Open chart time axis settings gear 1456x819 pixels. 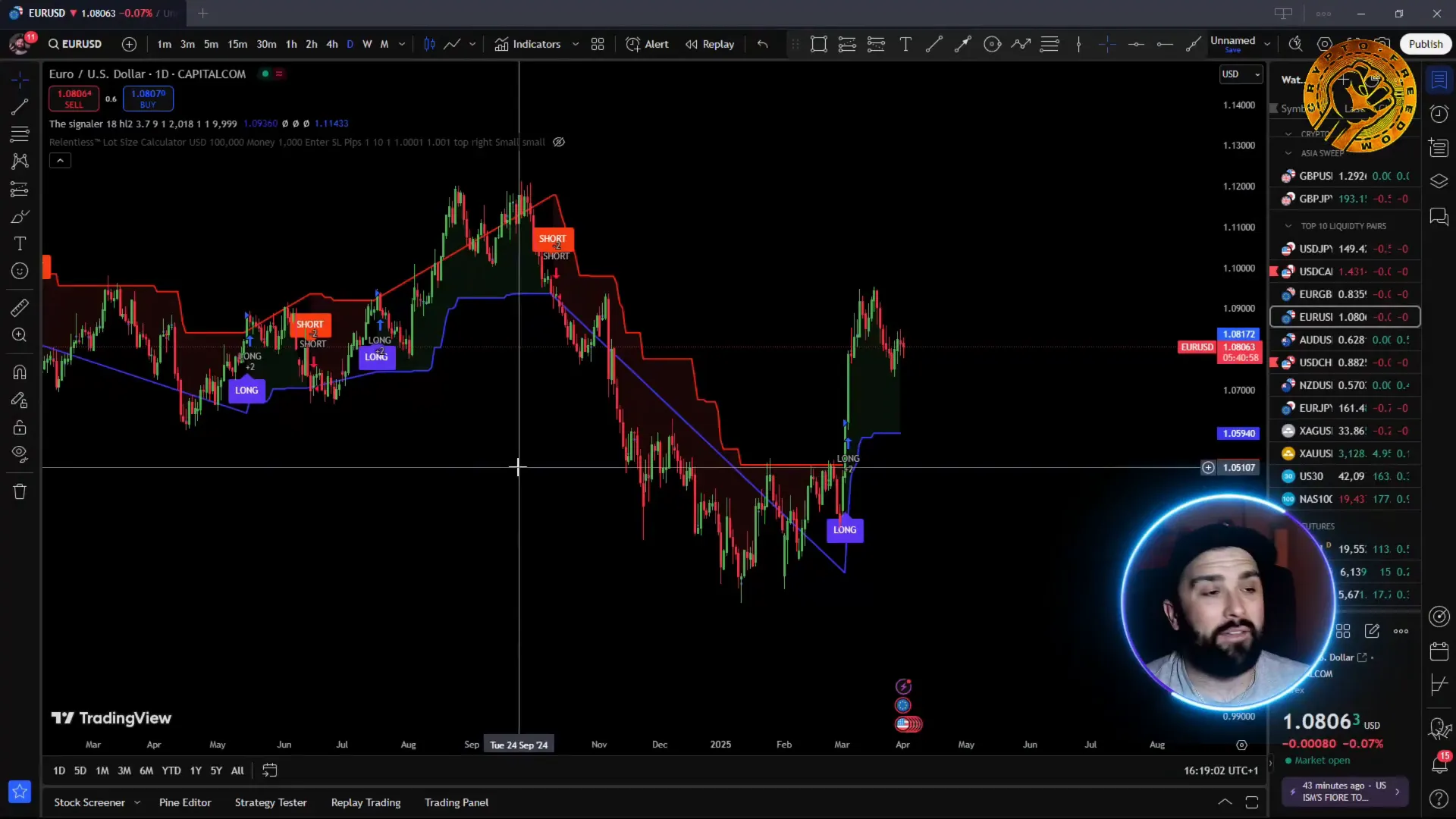point(1241,745)
